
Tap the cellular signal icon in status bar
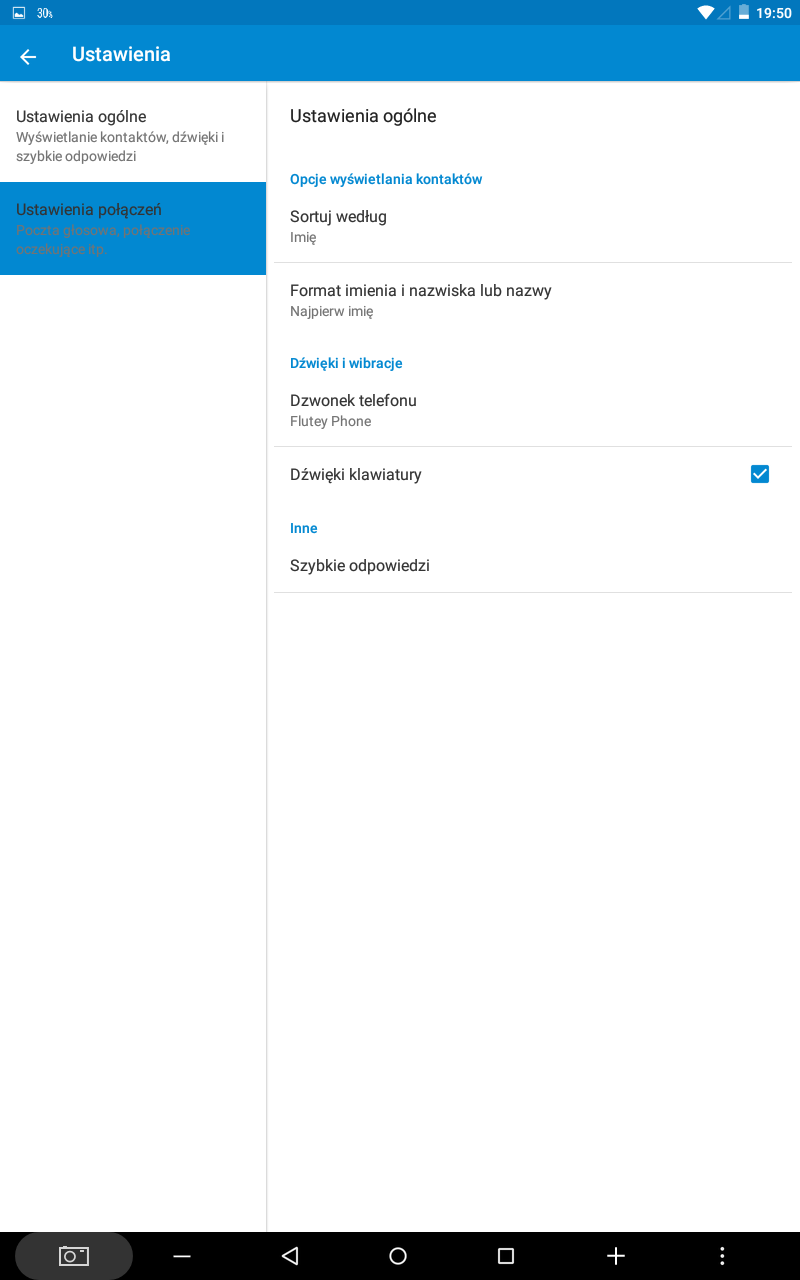pyautogui.click(x=724, y=13)
